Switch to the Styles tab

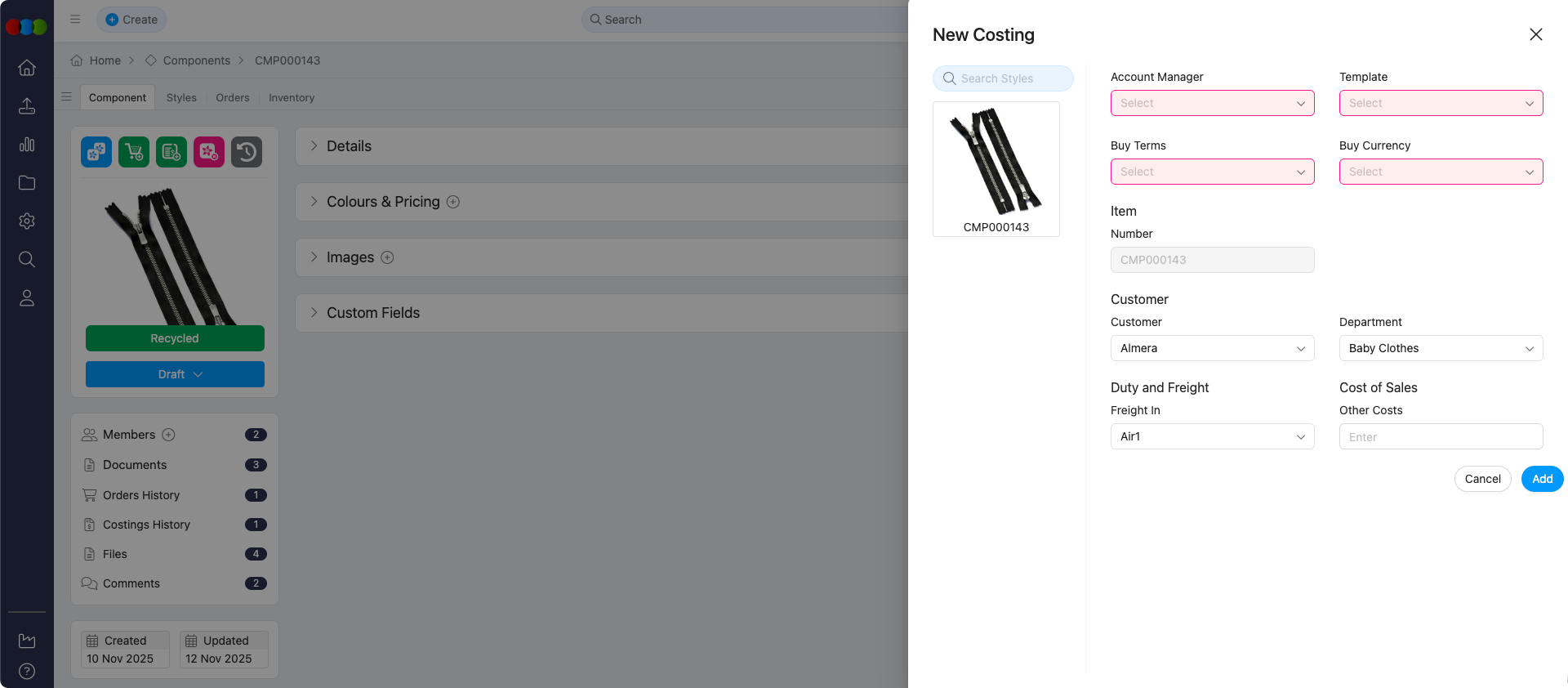point(181,97)
